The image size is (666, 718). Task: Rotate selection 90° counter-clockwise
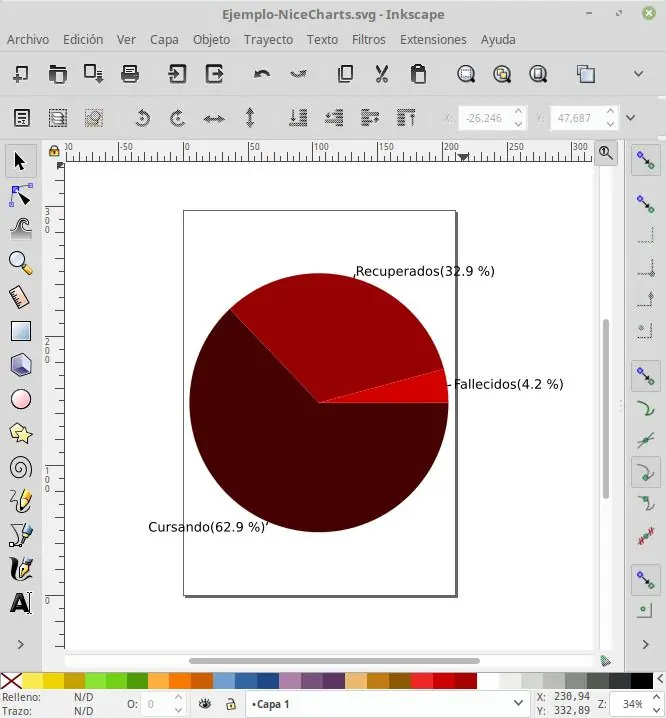(x=142, y=118)
